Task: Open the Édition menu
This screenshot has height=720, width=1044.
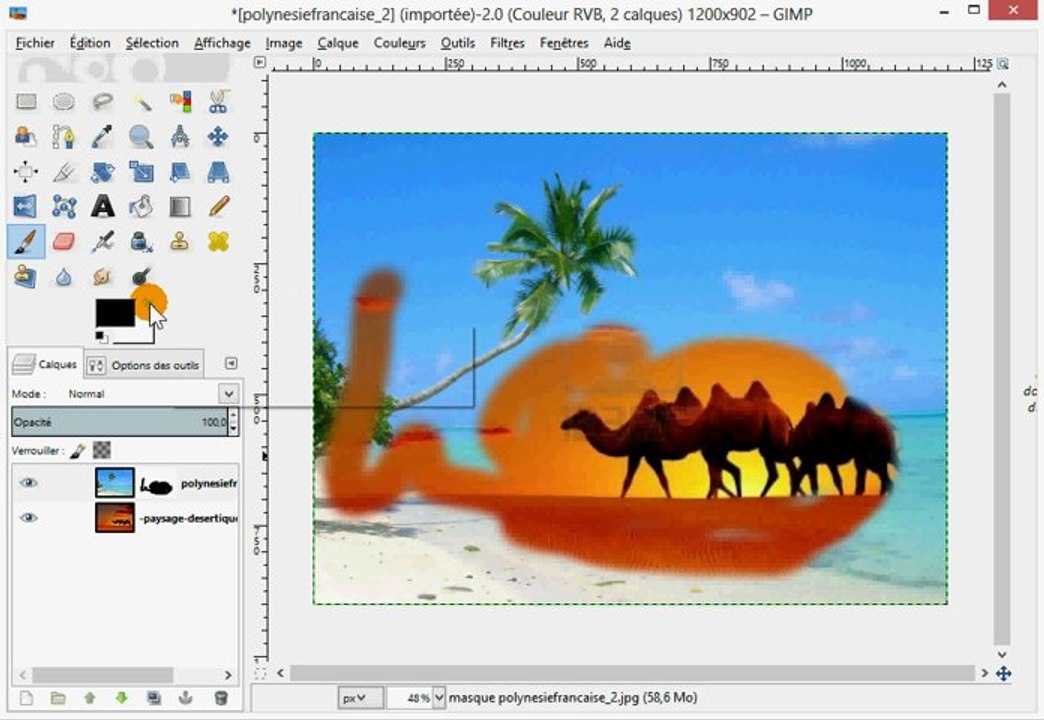Action: [x=90, y=43]
